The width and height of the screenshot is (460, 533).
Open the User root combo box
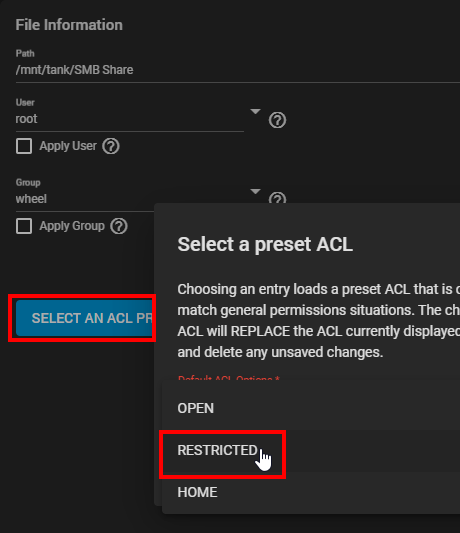130,119
